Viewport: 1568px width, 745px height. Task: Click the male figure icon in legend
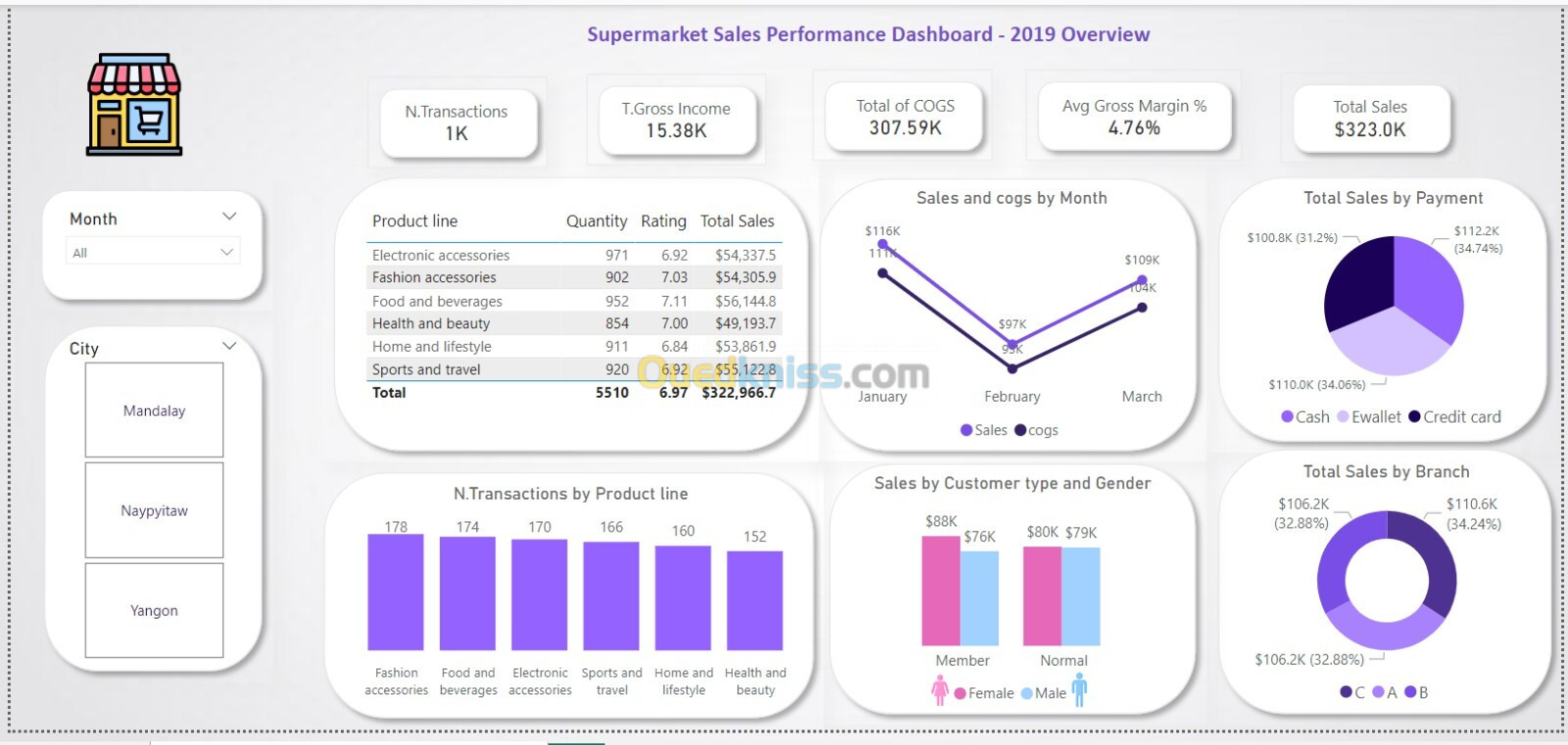1079,691
